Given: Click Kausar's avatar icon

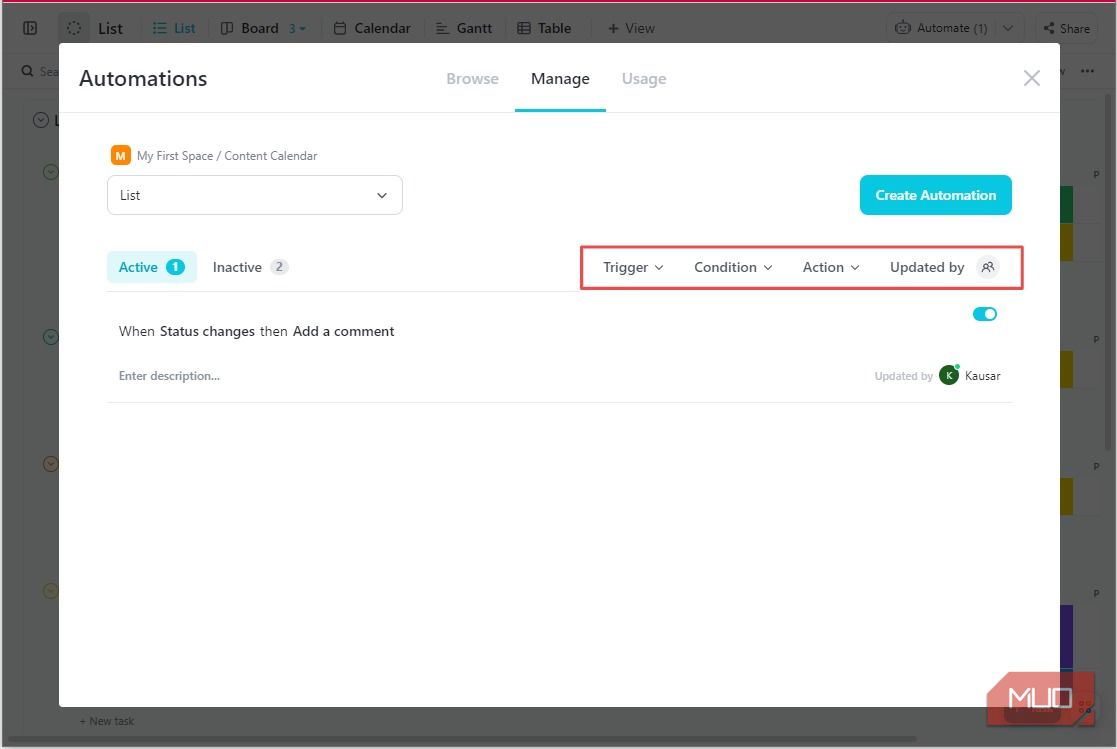Looking at the screenshot, I should 948,375.
